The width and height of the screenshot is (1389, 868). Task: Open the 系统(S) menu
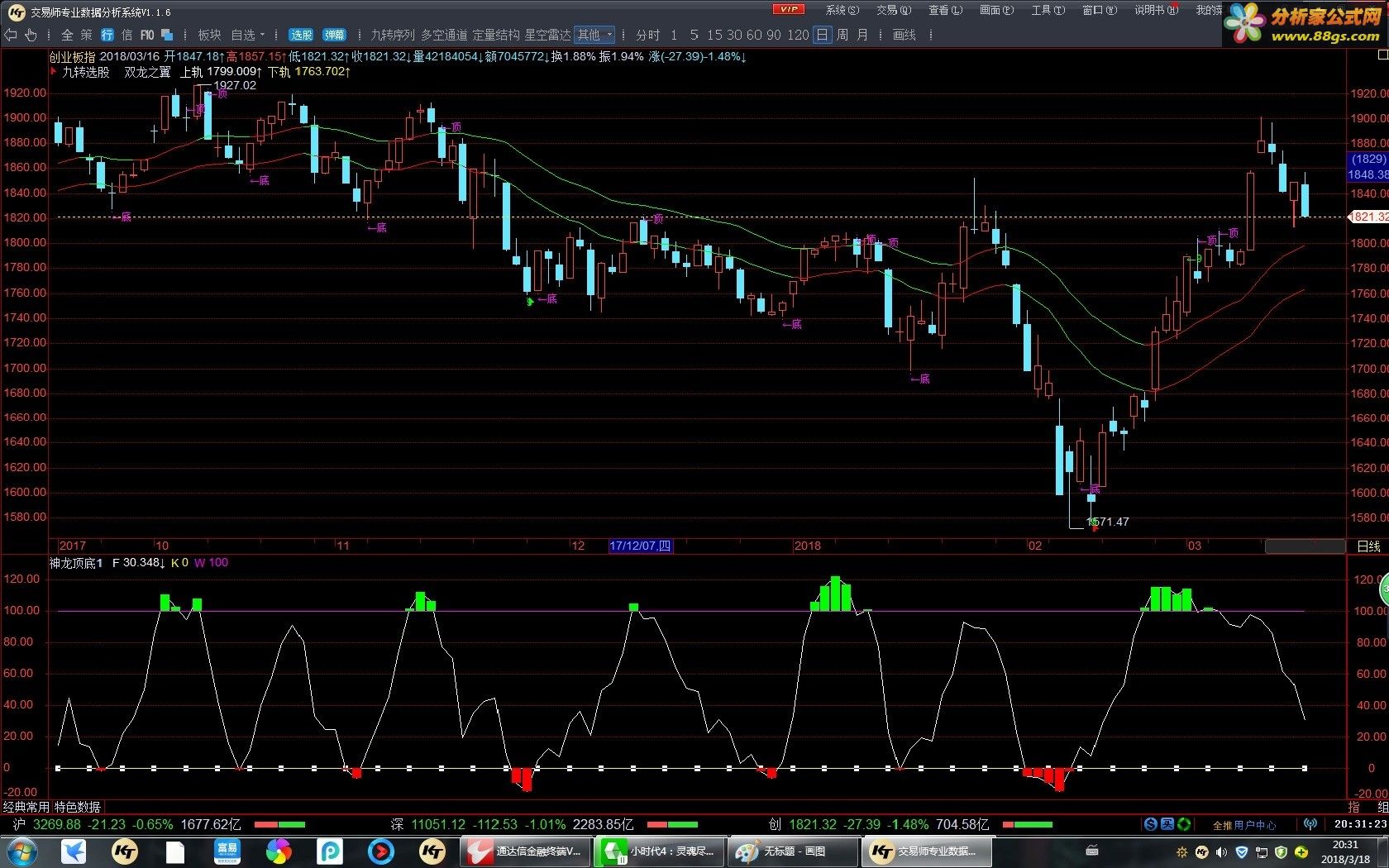point(842,10)
